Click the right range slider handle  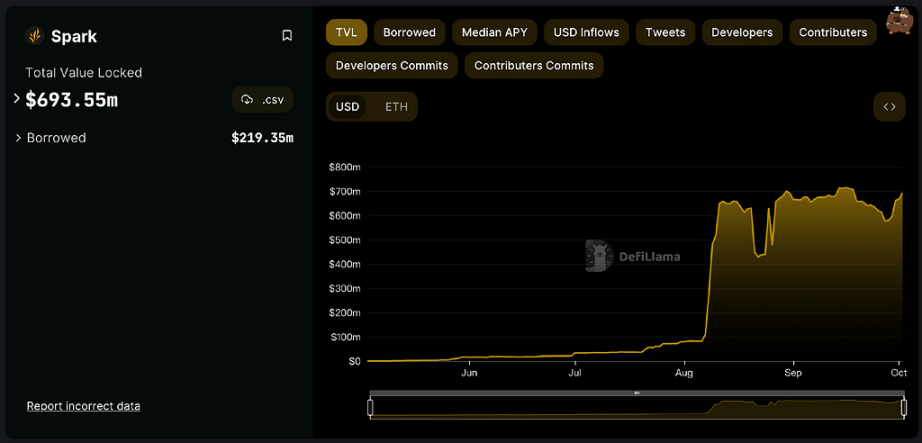coord(903,407)
